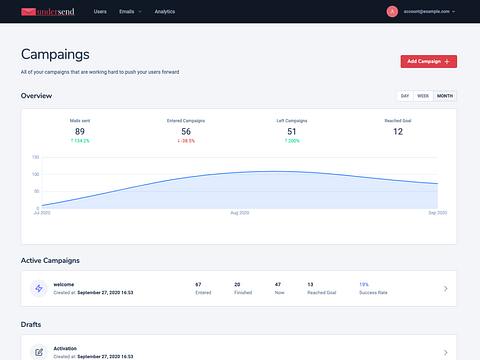Viewport: 480px width, 360px height.
Task: Click the edit pencil icon beside Activation
Action: (x=39, y=352)
